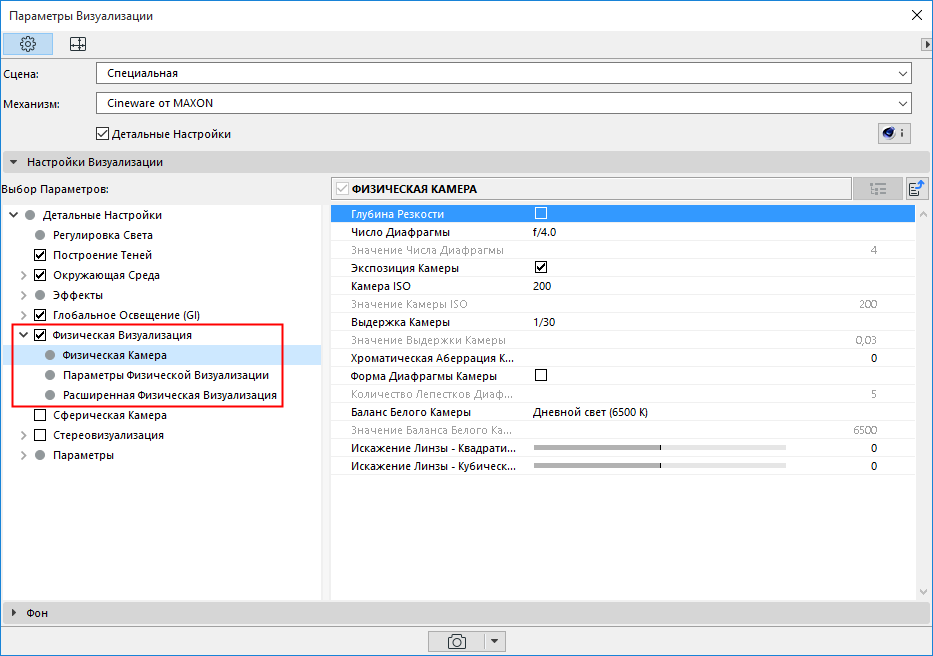Viewport: 933px width, 656px height.
Task: Start render with the camera button
Action: (x=456, y=641)
